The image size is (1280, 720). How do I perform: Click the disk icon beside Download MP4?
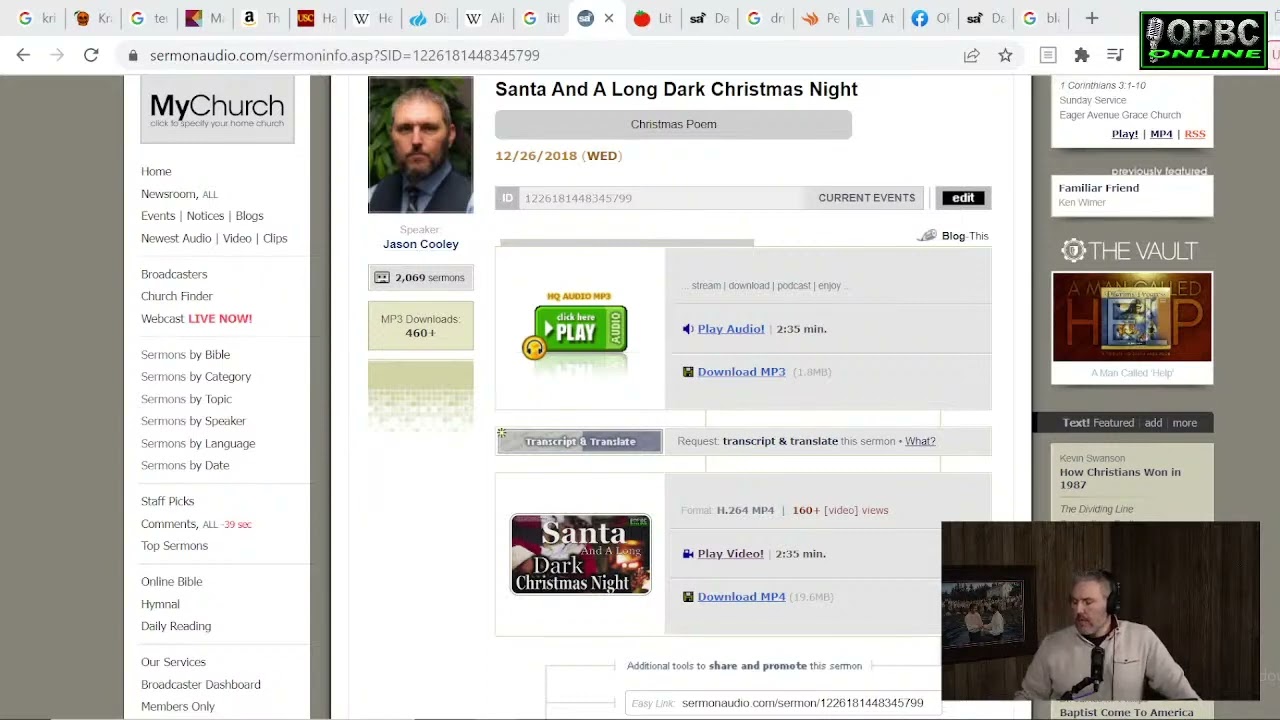[688, 597]
